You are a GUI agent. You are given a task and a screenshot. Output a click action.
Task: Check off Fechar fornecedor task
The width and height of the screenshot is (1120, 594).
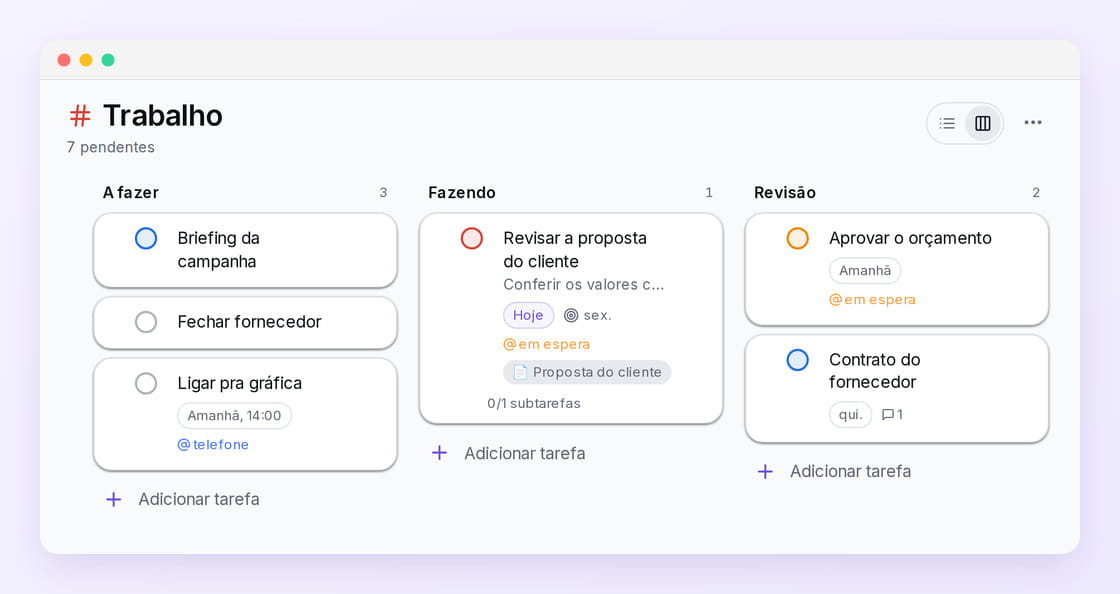[x=146, y=322]
